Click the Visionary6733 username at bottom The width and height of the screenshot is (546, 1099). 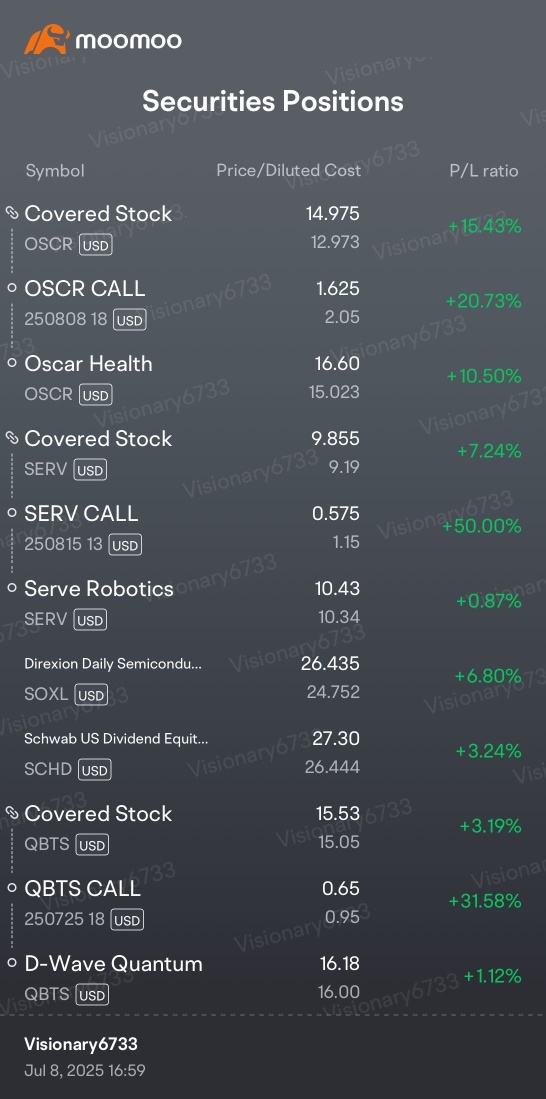[x=81, y=1044]
